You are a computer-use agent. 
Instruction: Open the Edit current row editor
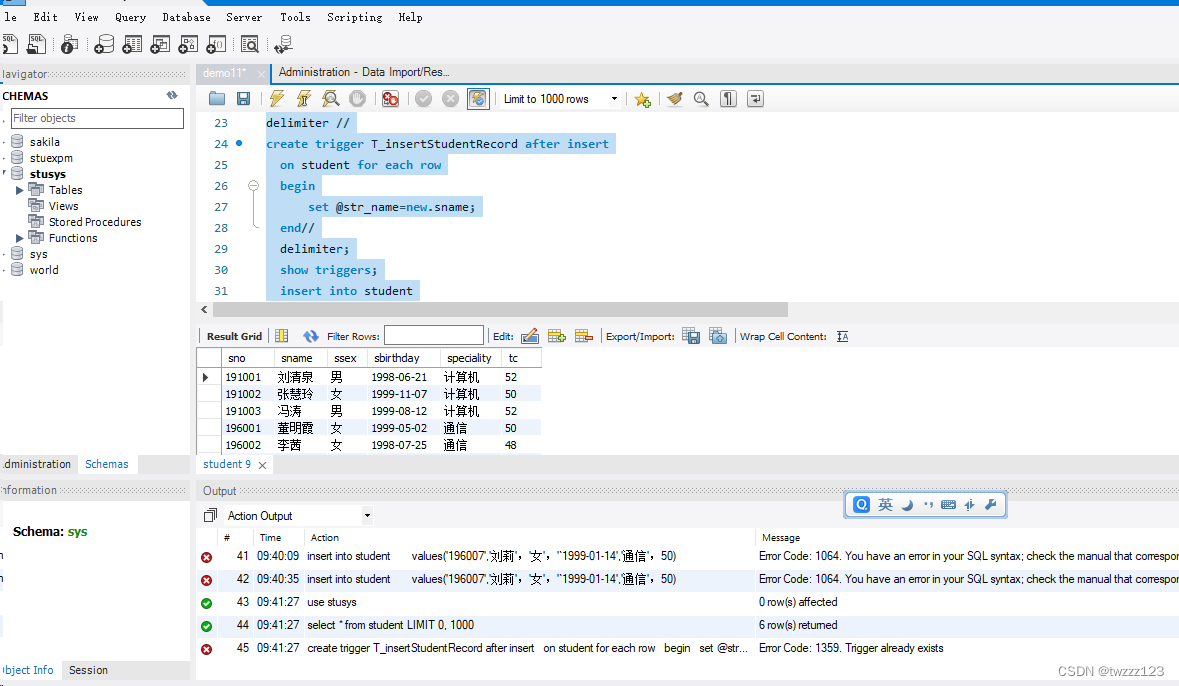[530, 336]
